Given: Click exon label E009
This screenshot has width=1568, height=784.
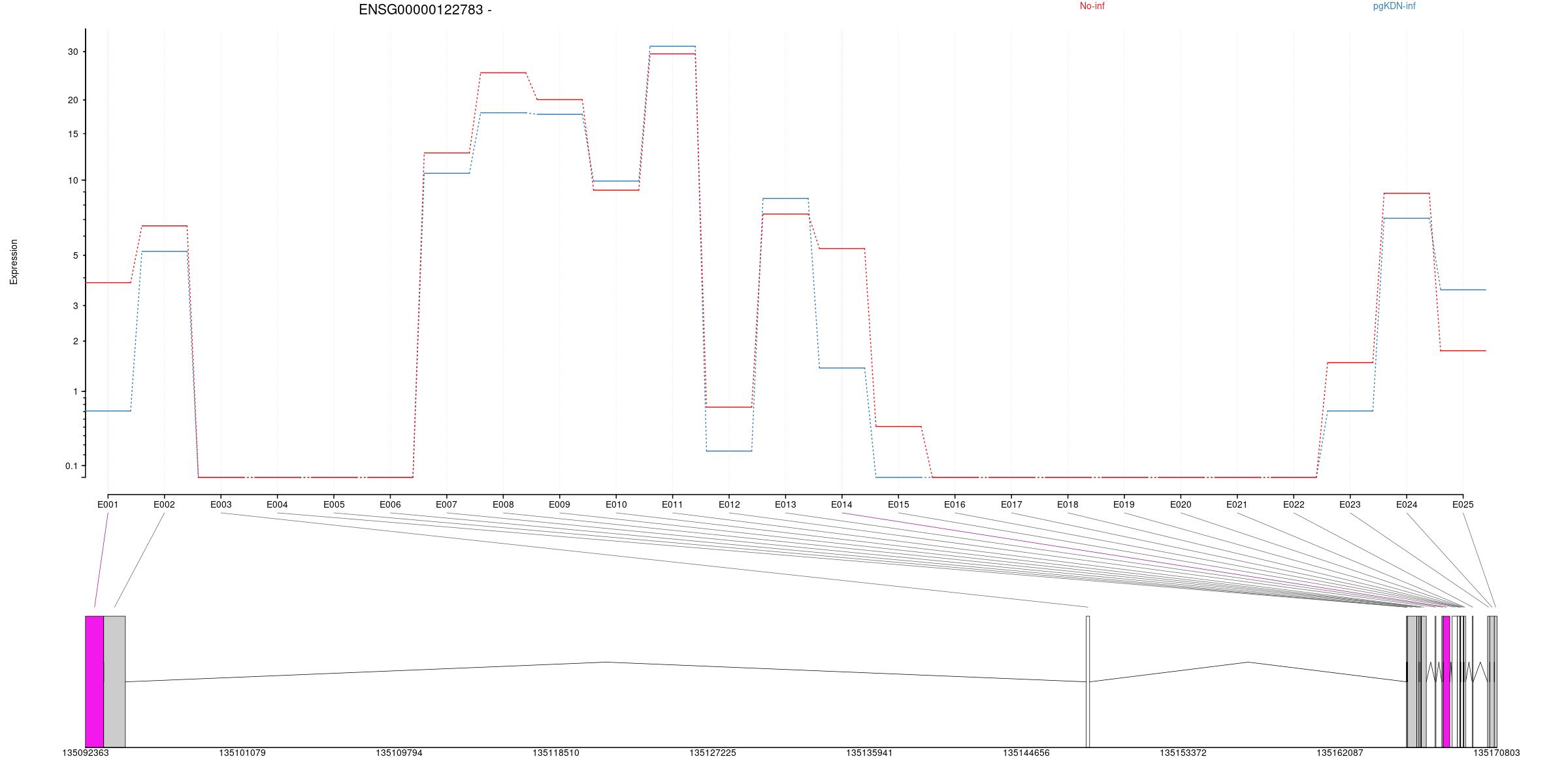Looking at the screenshot, I should point(559,504).
